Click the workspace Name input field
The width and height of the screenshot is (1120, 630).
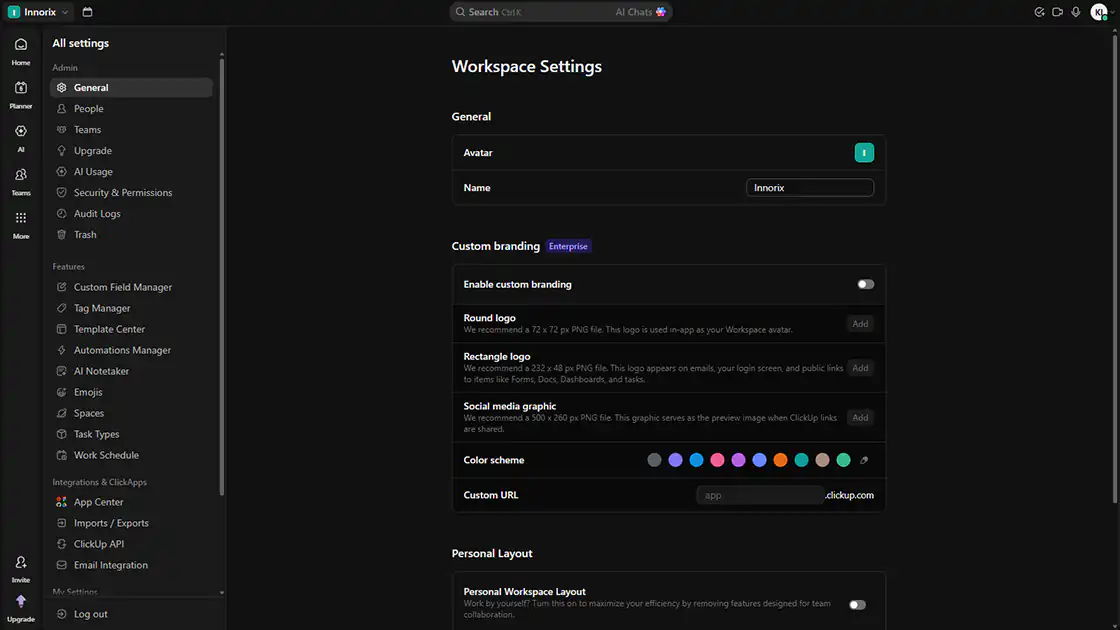pos(810,188)
